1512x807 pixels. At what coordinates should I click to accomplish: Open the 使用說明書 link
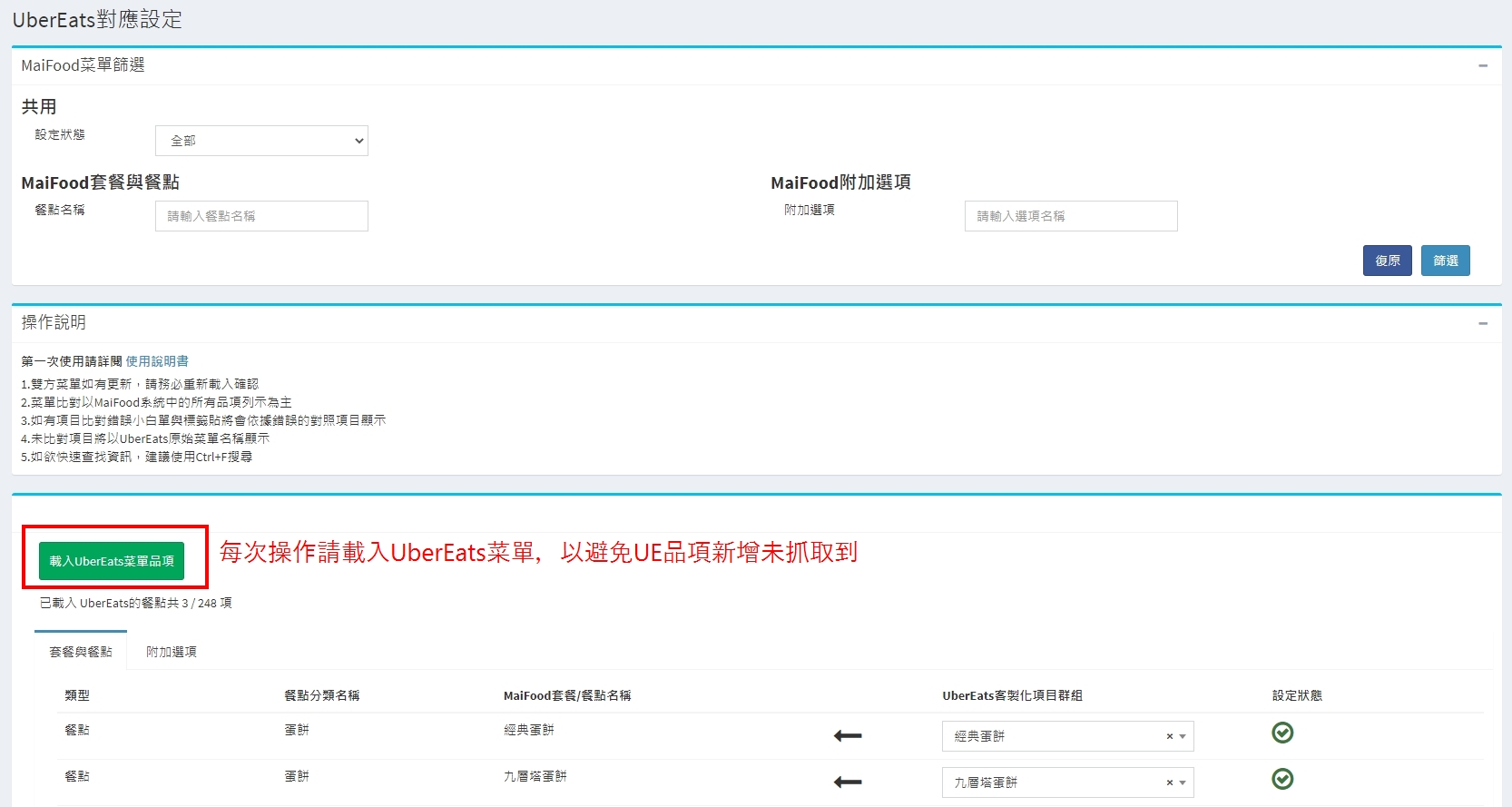(157, 361)
